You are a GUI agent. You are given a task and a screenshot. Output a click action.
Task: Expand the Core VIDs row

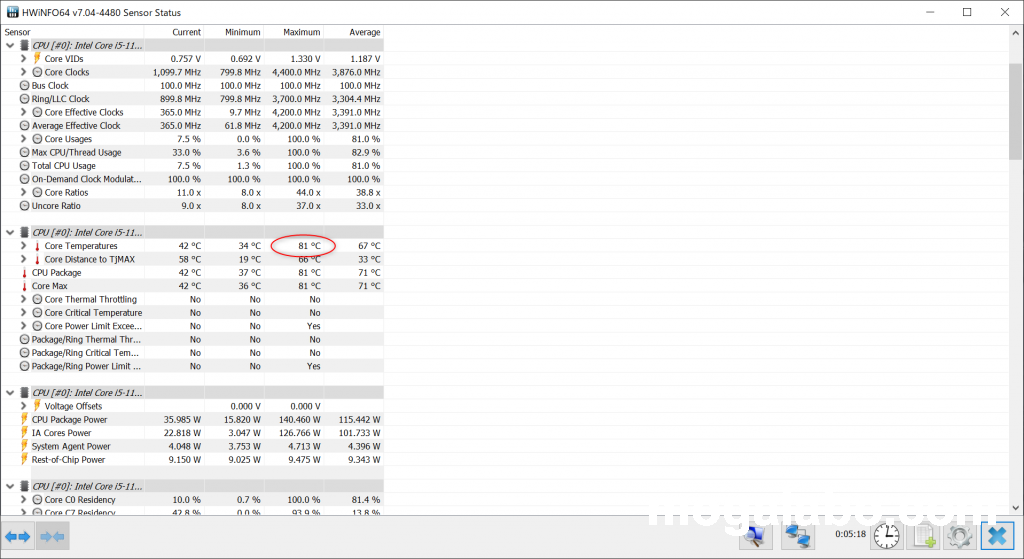pos(24,59)
